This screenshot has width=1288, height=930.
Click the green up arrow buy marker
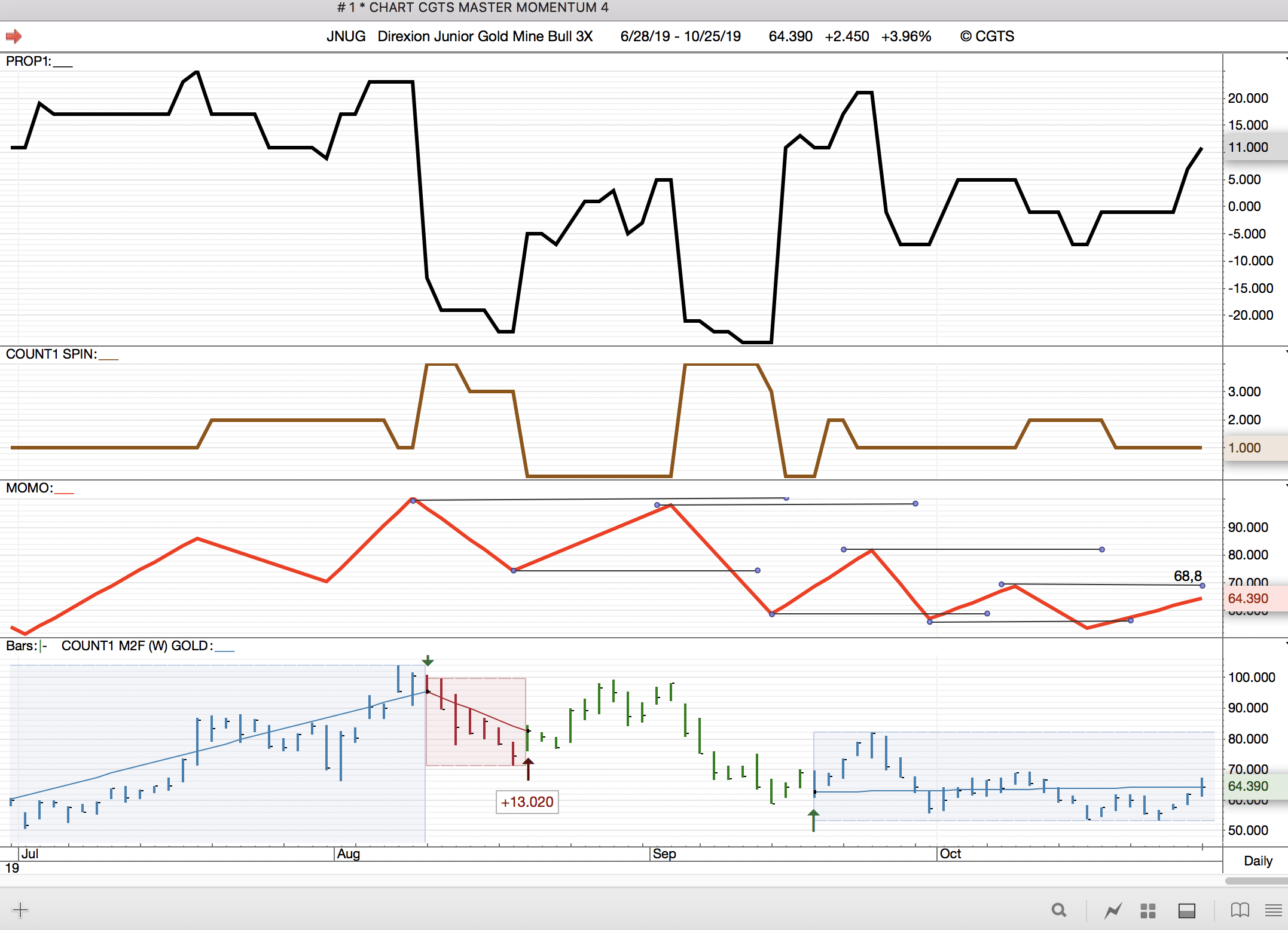tap(813, 819)
